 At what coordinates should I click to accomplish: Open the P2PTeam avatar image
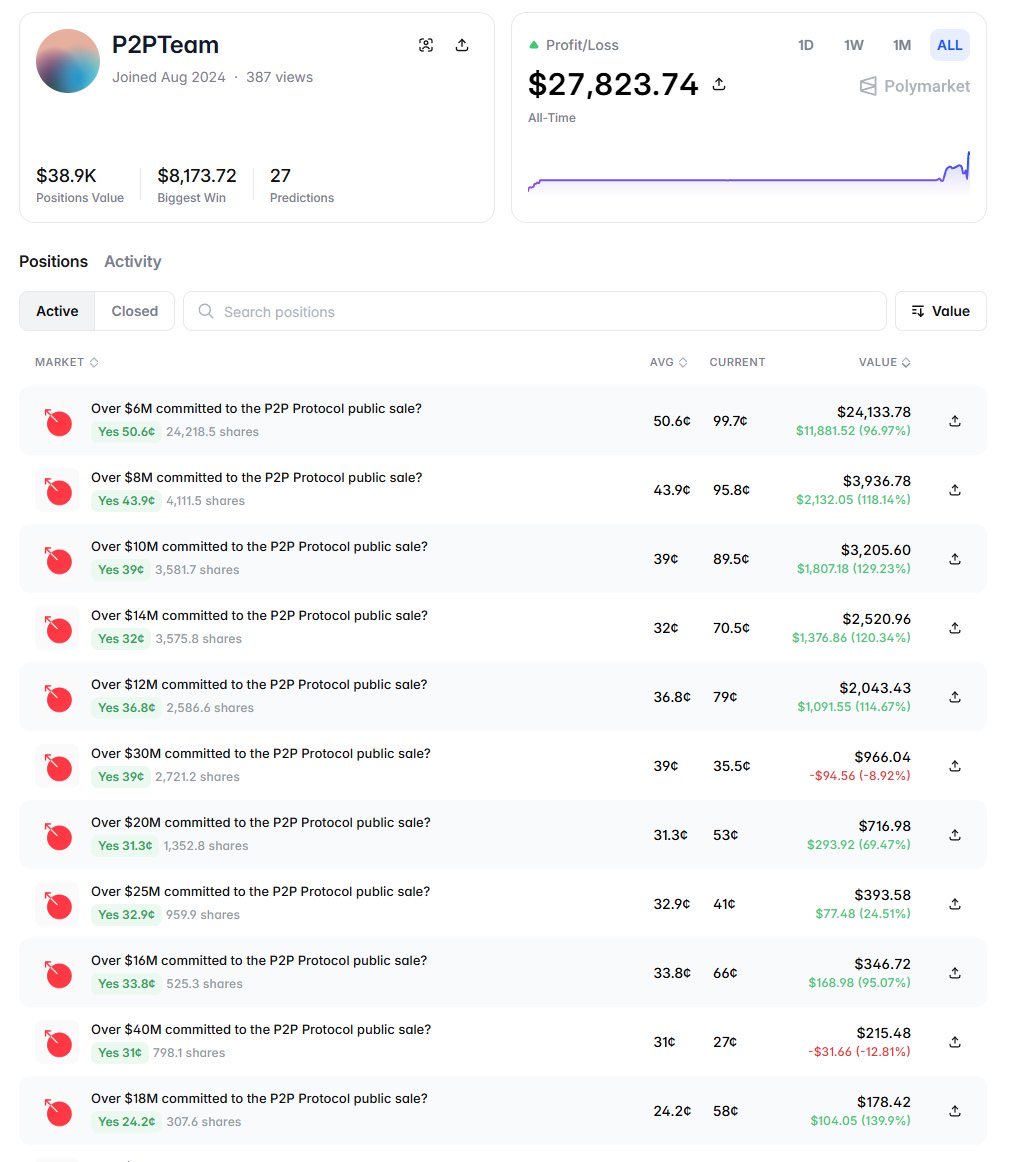click(x=67, y=61)
